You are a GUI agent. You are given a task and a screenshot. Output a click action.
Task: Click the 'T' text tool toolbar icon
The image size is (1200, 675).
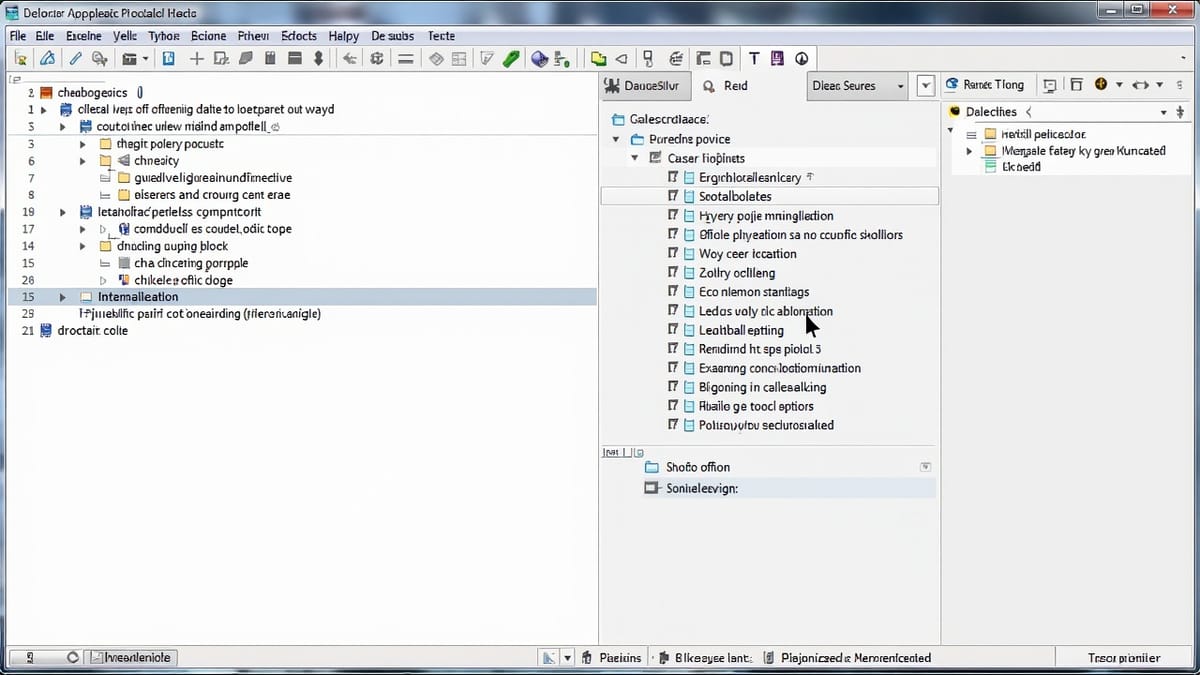pyautogui.click(x=753, y=59)
